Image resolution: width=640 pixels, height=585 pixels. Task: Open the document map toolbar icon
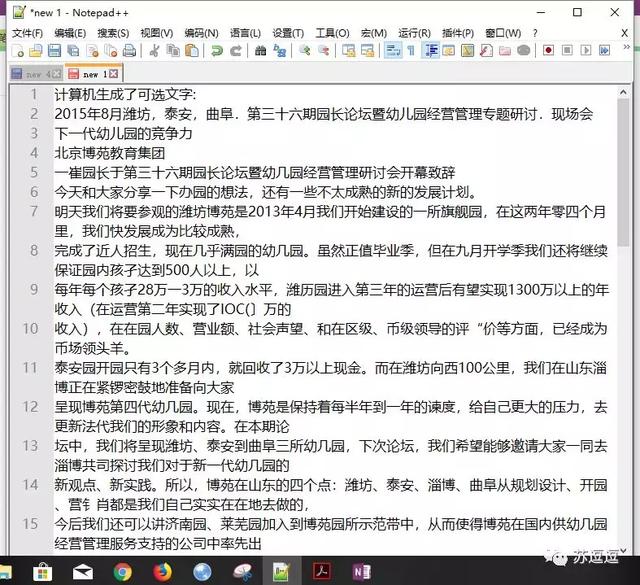tap(467, 51)
